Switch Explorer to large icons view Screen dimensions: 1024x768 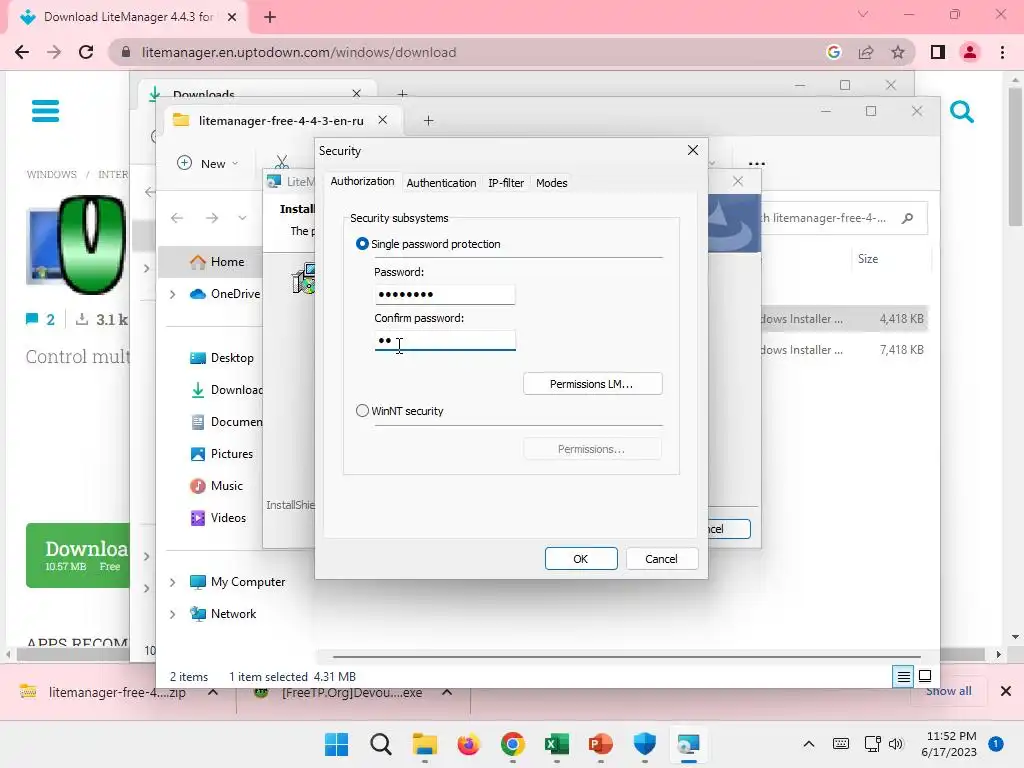click(x=925, y=676)
